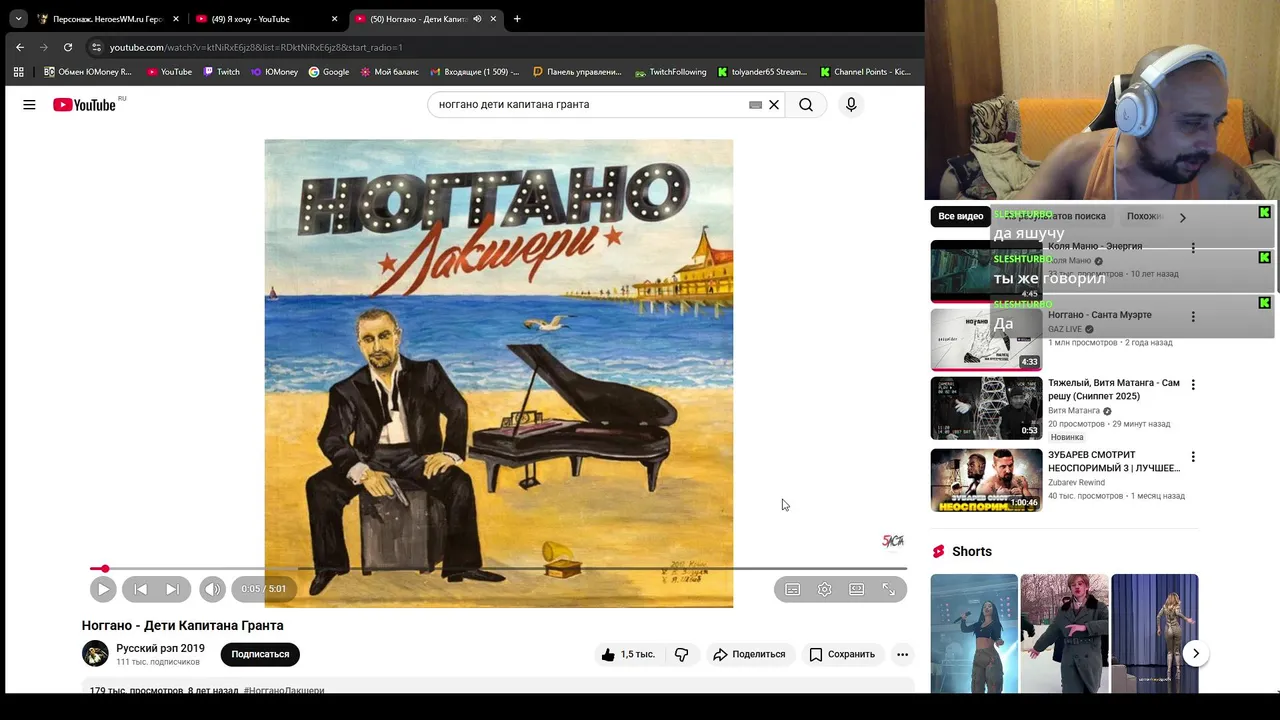Skip to the next video
The height and width of the screenshot is (720, 1280).
(x=173, y=589)
